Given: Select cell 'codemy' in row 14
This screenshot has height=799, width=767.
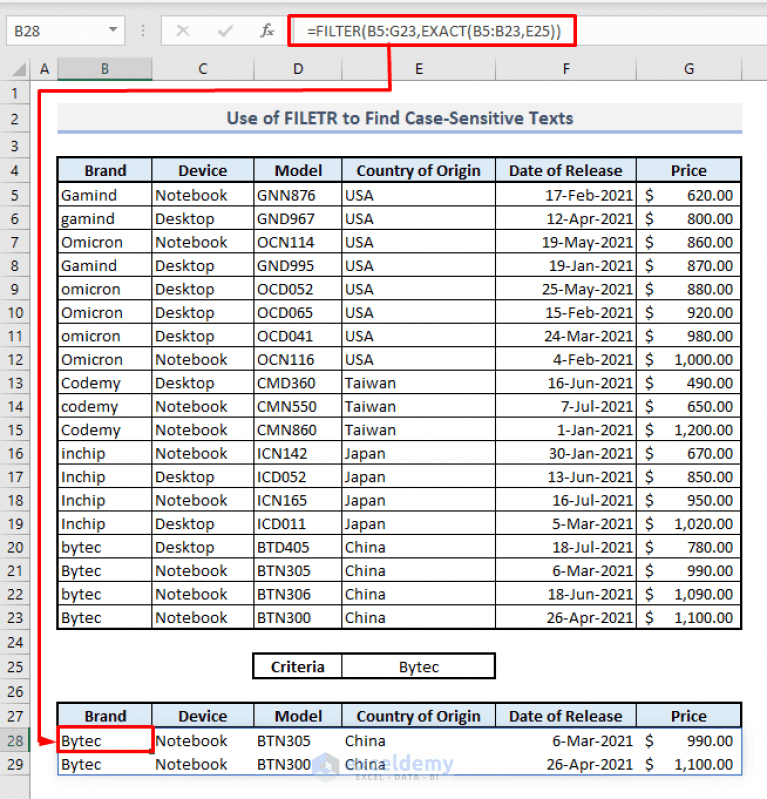Looking at the screenshot, I should 105,407.
